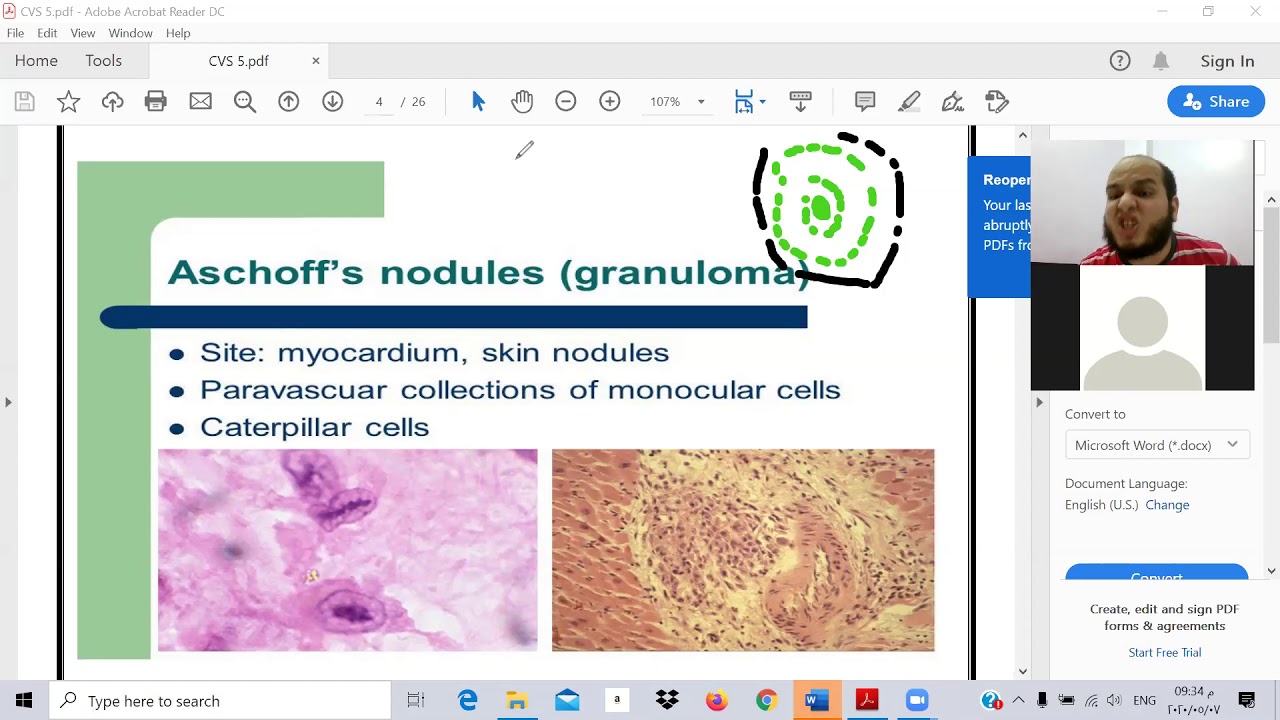Click Start Free Trial link
The width and height of the screenshot is (1280, 720).
[x=1165, y=652]
